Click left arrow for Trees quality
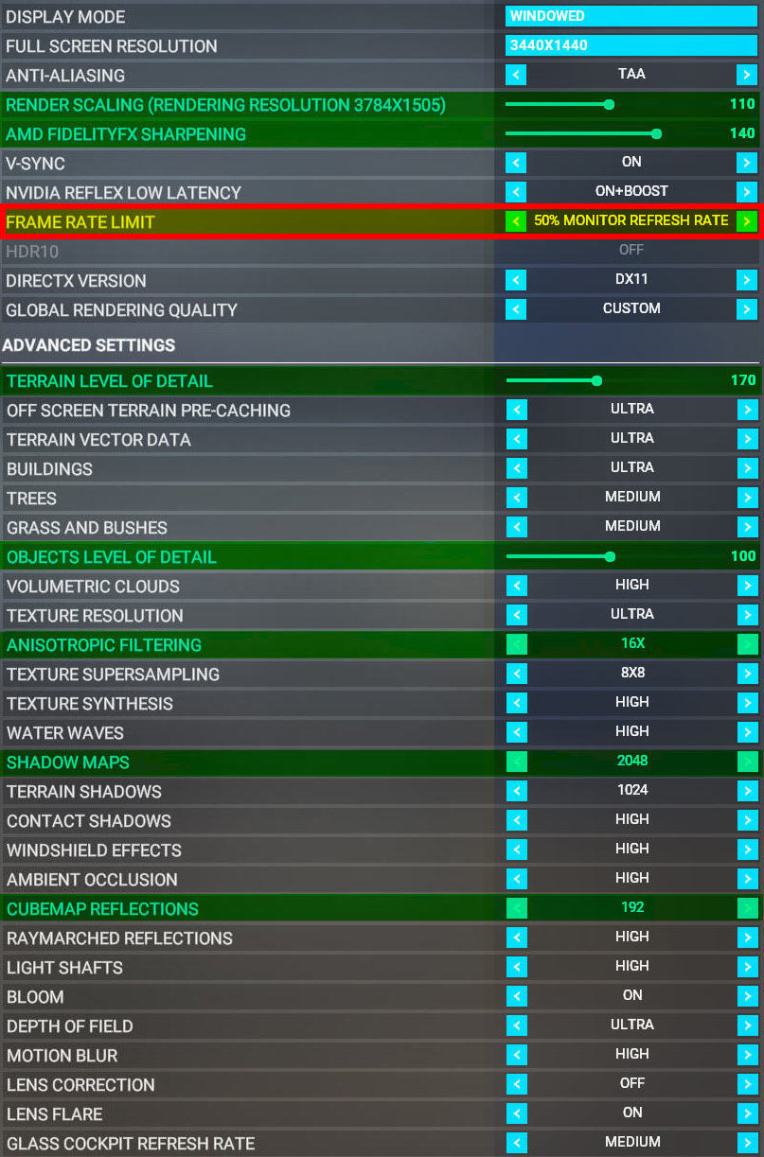The height and width of the screenshot is (1157, 764). coord(516,498)
